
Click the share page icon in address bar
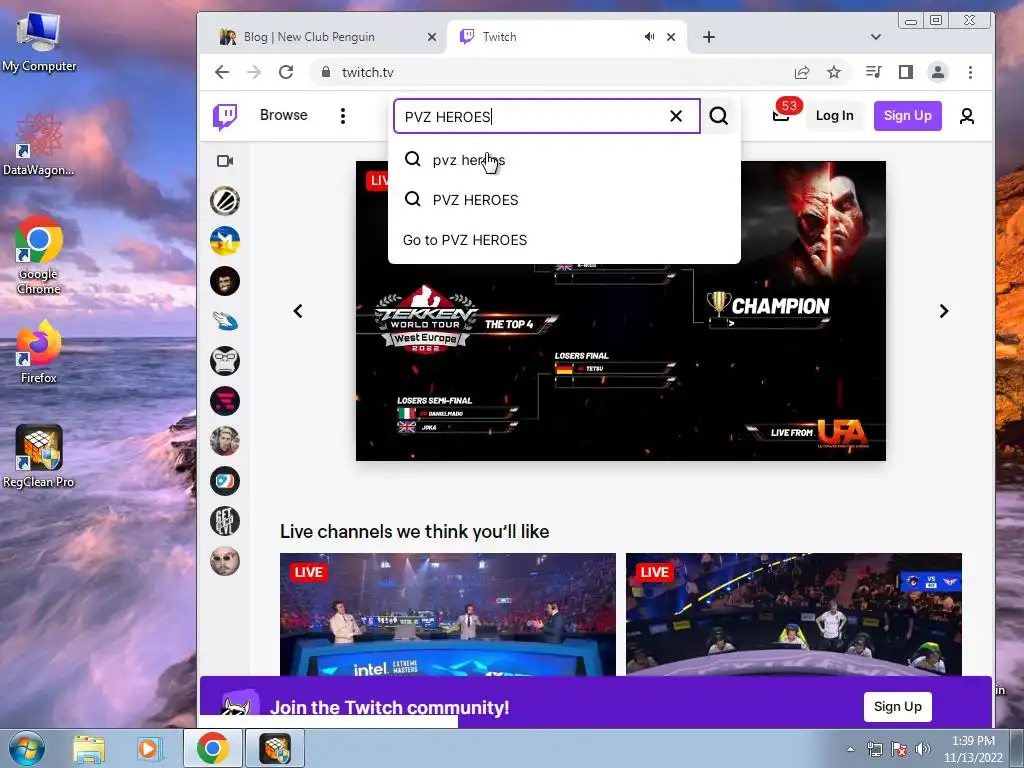tap(802, 72)
